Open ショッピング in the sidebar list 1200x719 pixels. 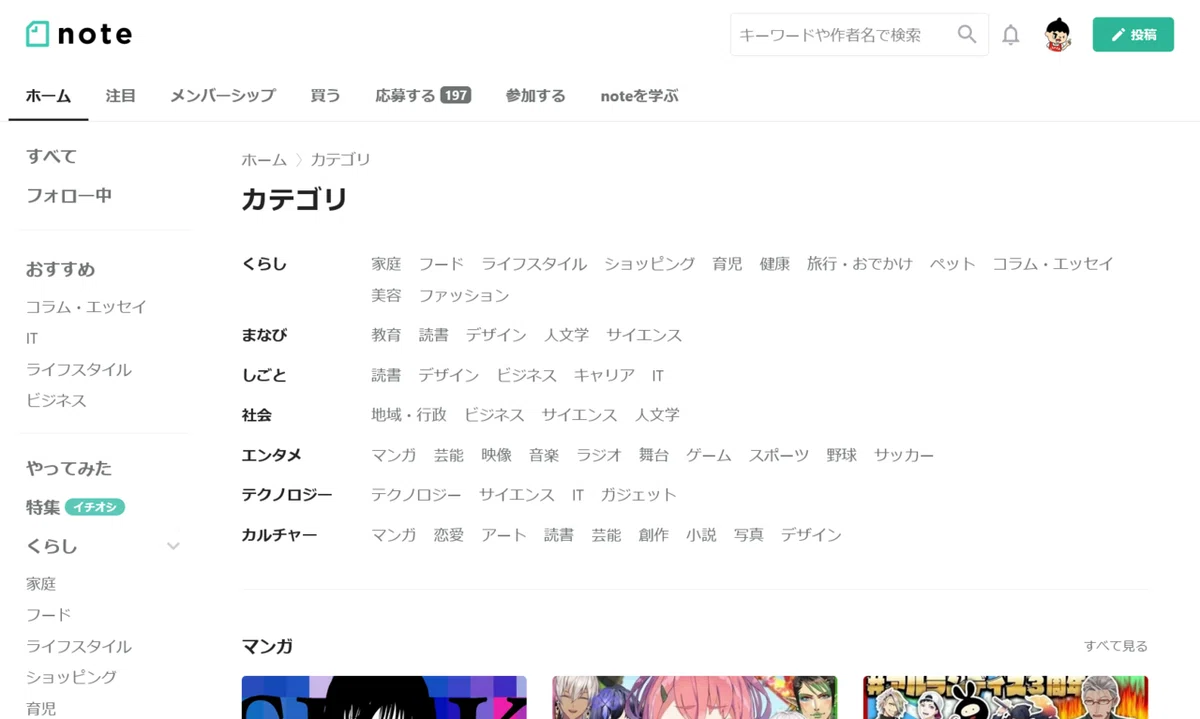click(71, 677)
